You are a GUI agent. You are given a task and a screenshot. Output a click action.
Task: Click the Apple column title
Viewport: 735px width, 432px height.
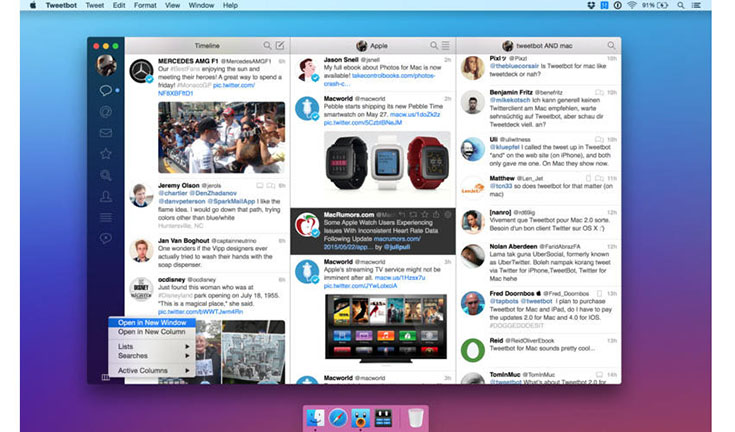click(378, 45)
